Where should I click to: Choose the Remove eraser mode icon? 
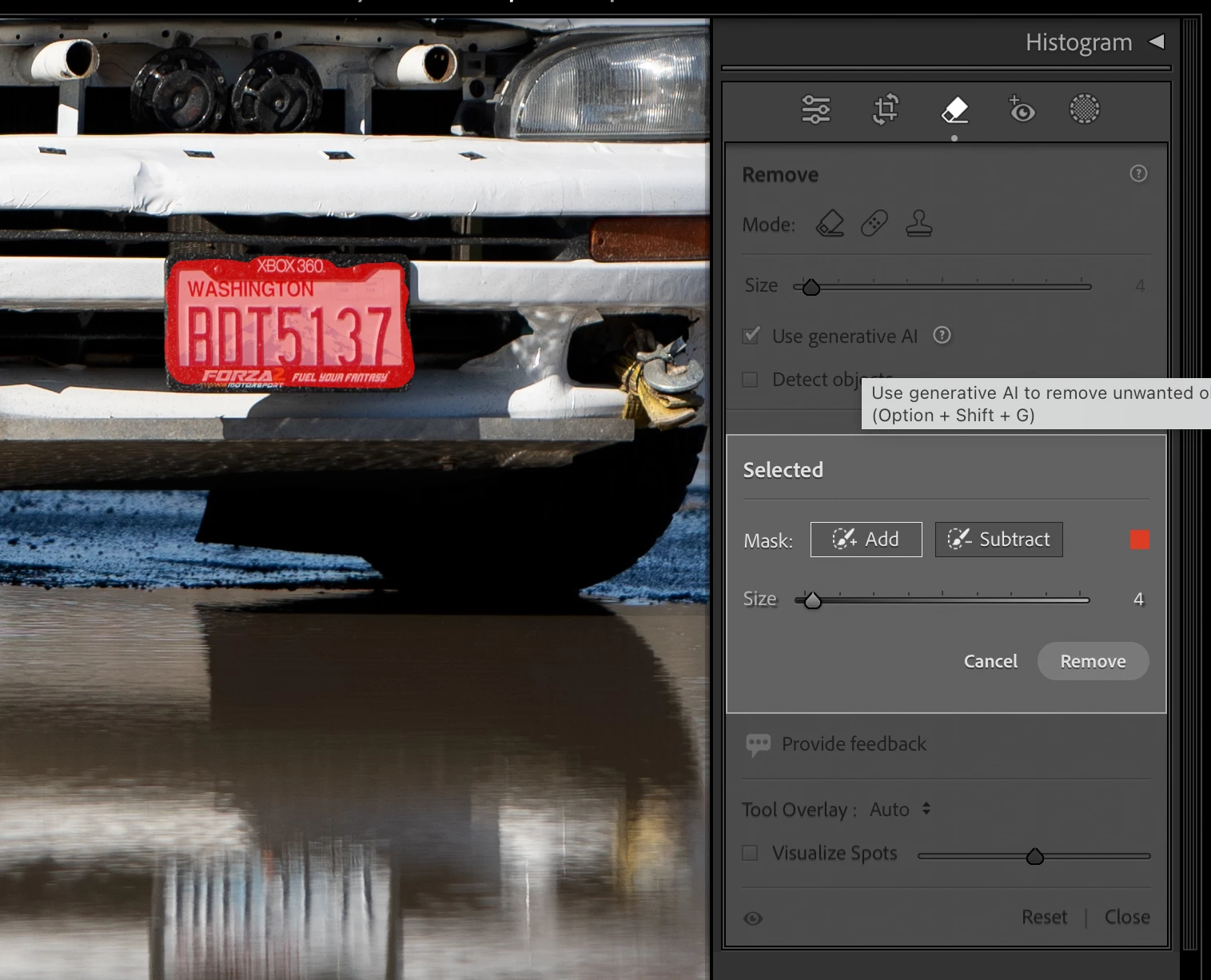pos(830,223)
